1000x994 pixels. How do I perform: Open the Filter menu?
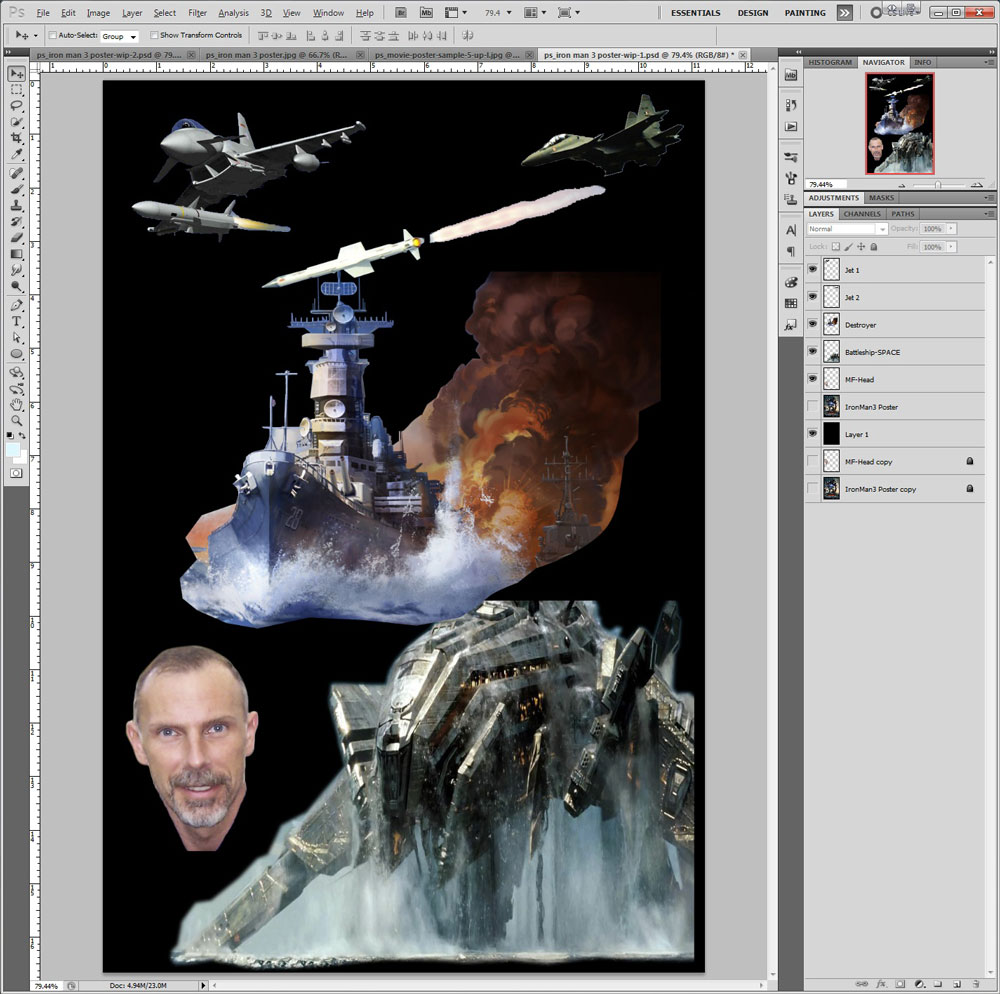pos(197,13)
